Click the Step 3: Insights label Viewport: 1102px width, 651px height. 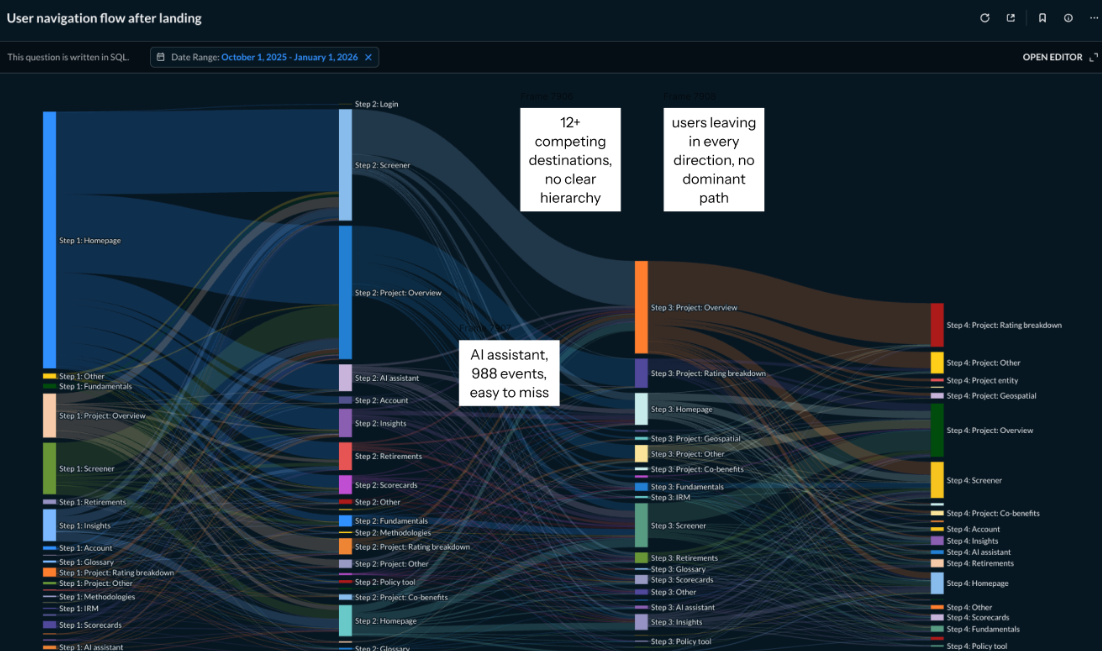pos(676,621)
